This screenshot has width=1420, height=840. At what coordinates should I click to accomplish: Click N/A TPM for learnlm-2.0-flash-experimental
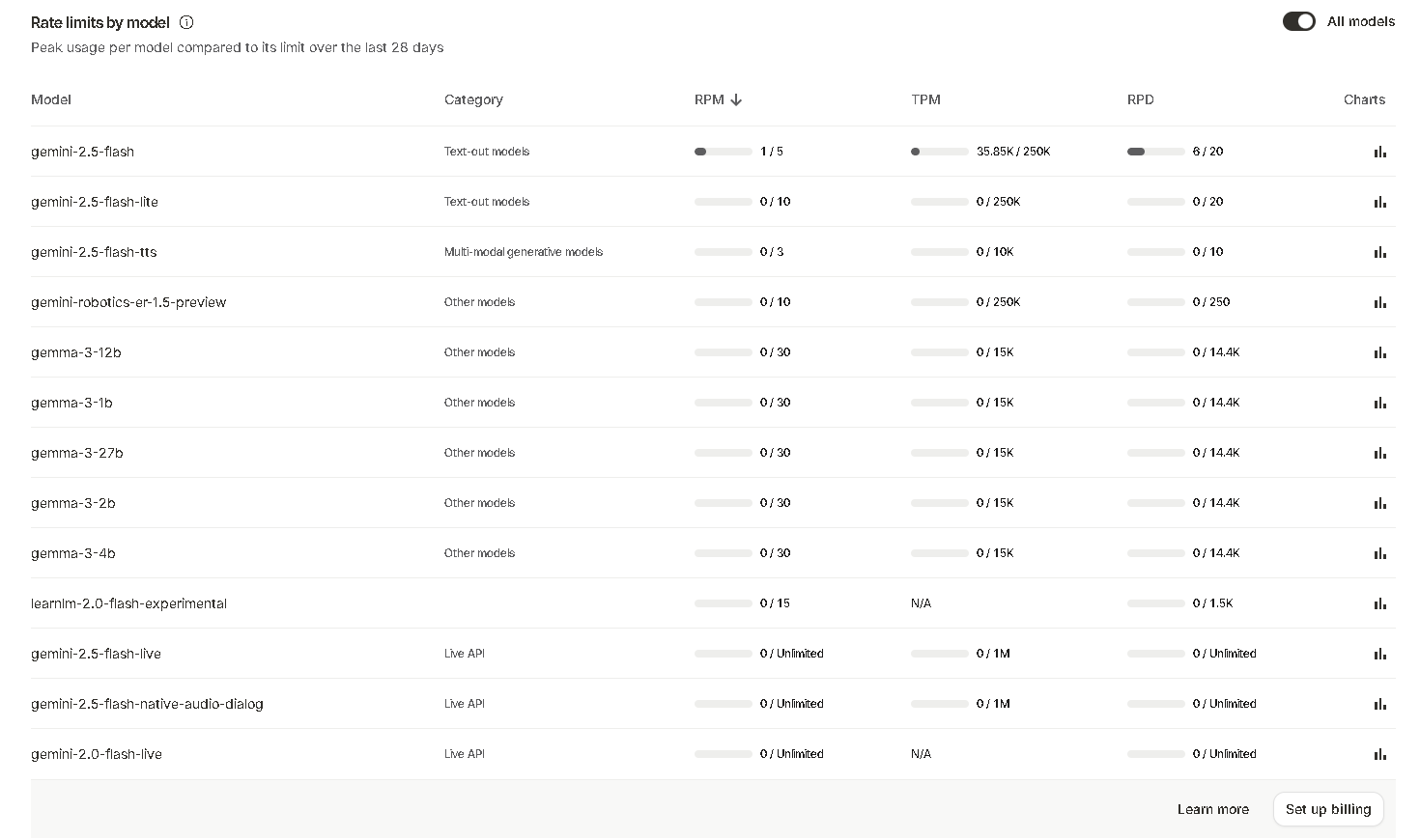point(921,603)
